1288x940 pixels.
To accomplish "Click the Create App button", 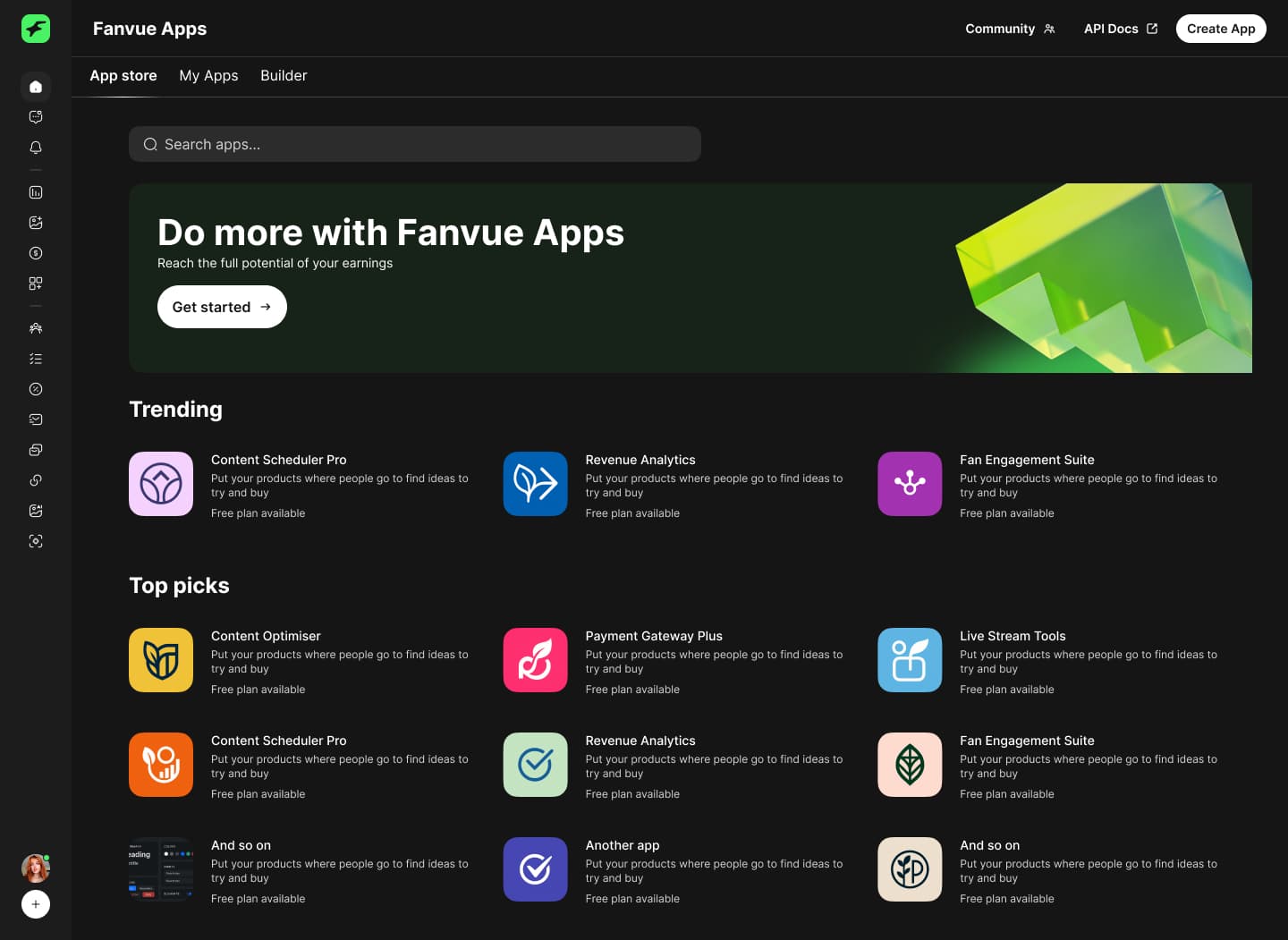I will tap(1221, 29).
